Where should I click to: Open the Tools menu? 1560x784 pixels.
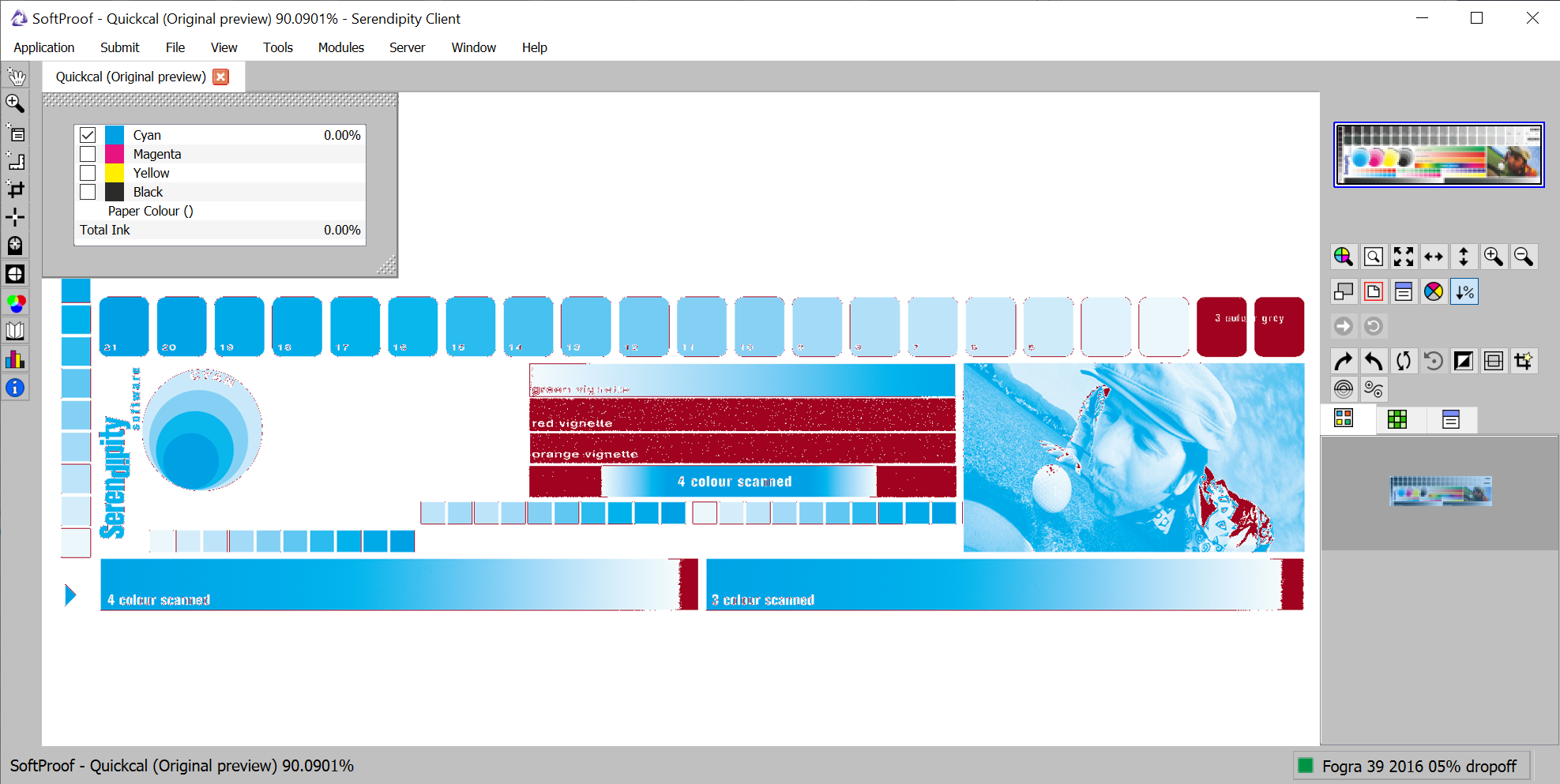point(278,47)
